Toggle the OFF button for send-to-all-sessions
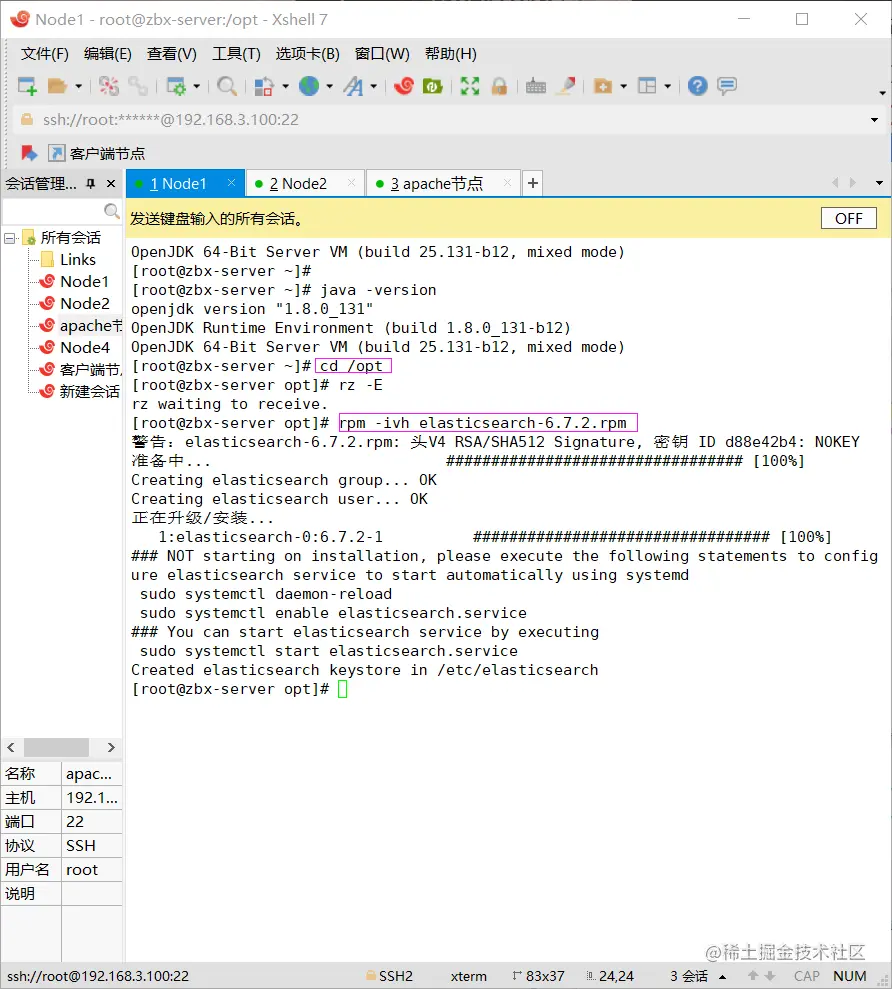 pos(848,218)
